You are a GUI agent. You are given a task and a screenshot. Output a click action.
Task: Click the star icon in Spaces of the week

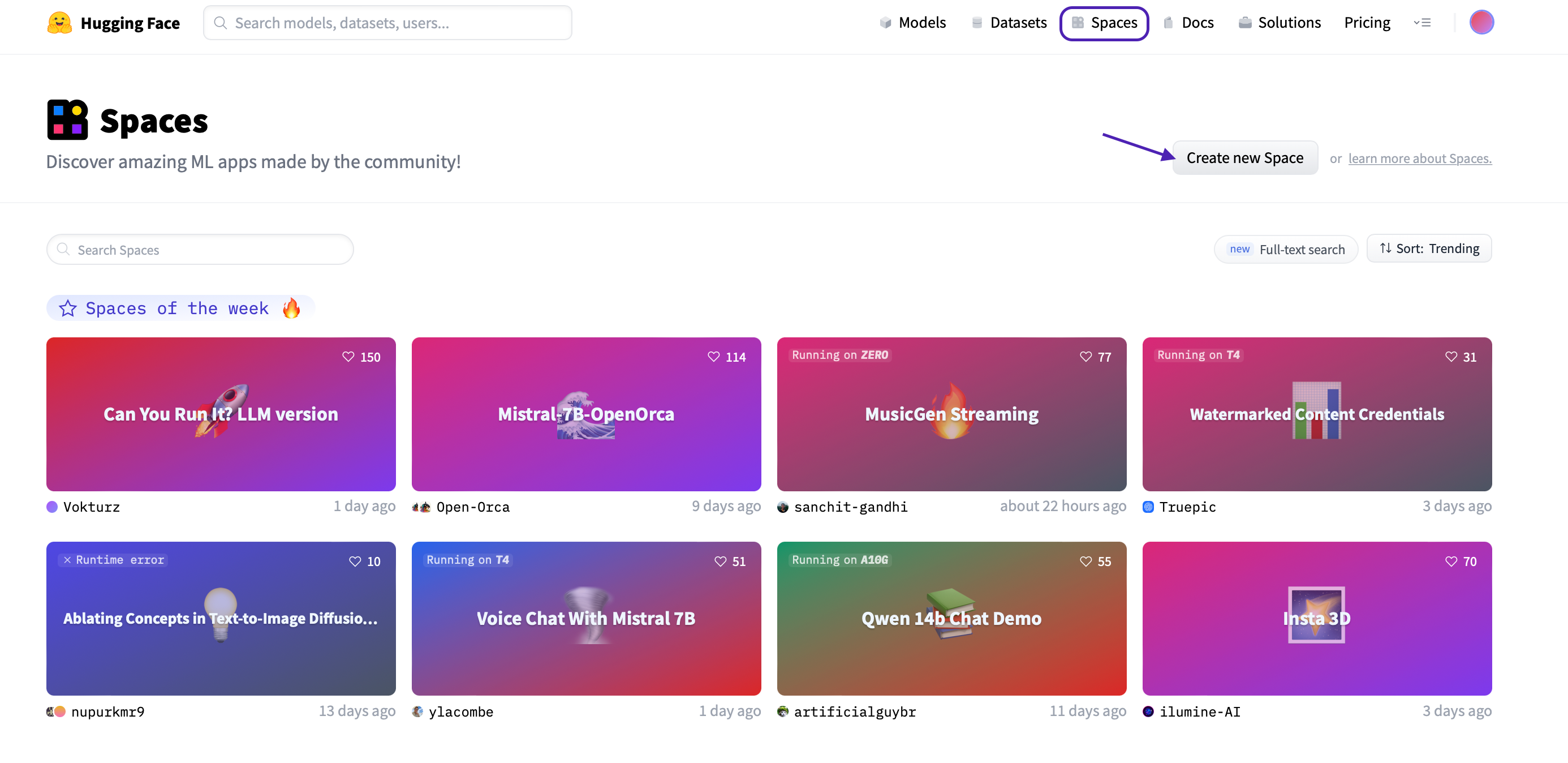(67, 308)
